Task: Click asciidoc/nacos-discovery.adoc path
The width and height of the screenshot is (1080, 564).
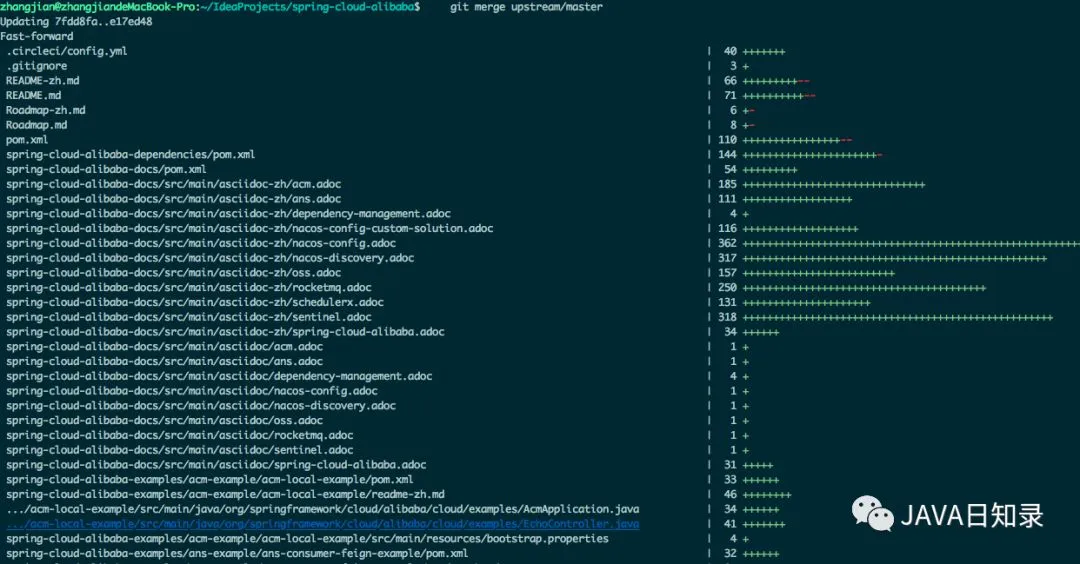Action: click(201, 406)
